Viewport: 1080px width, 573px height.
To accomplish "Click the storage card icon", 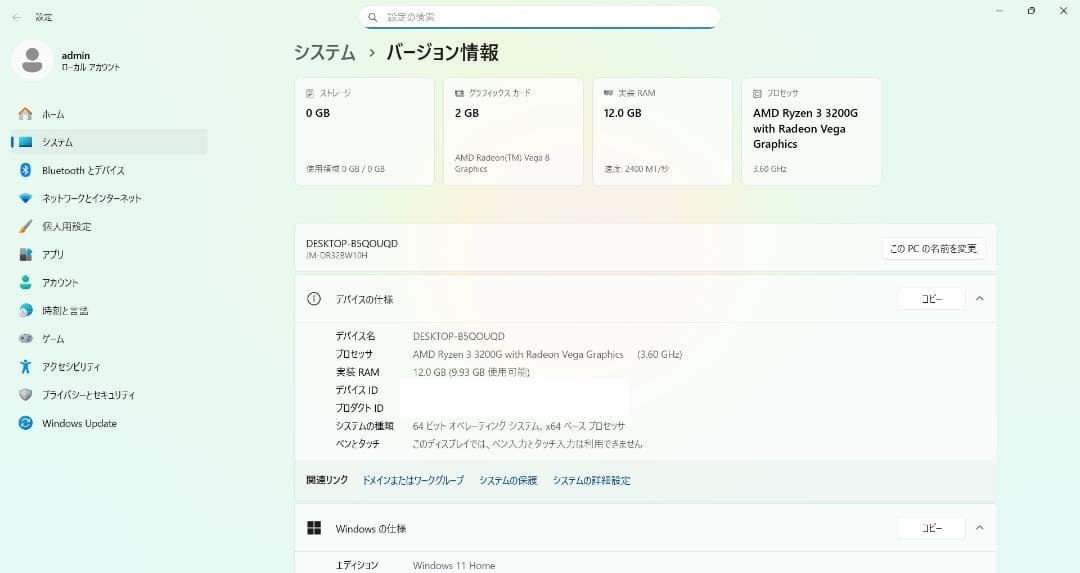I will coord(310,93).
